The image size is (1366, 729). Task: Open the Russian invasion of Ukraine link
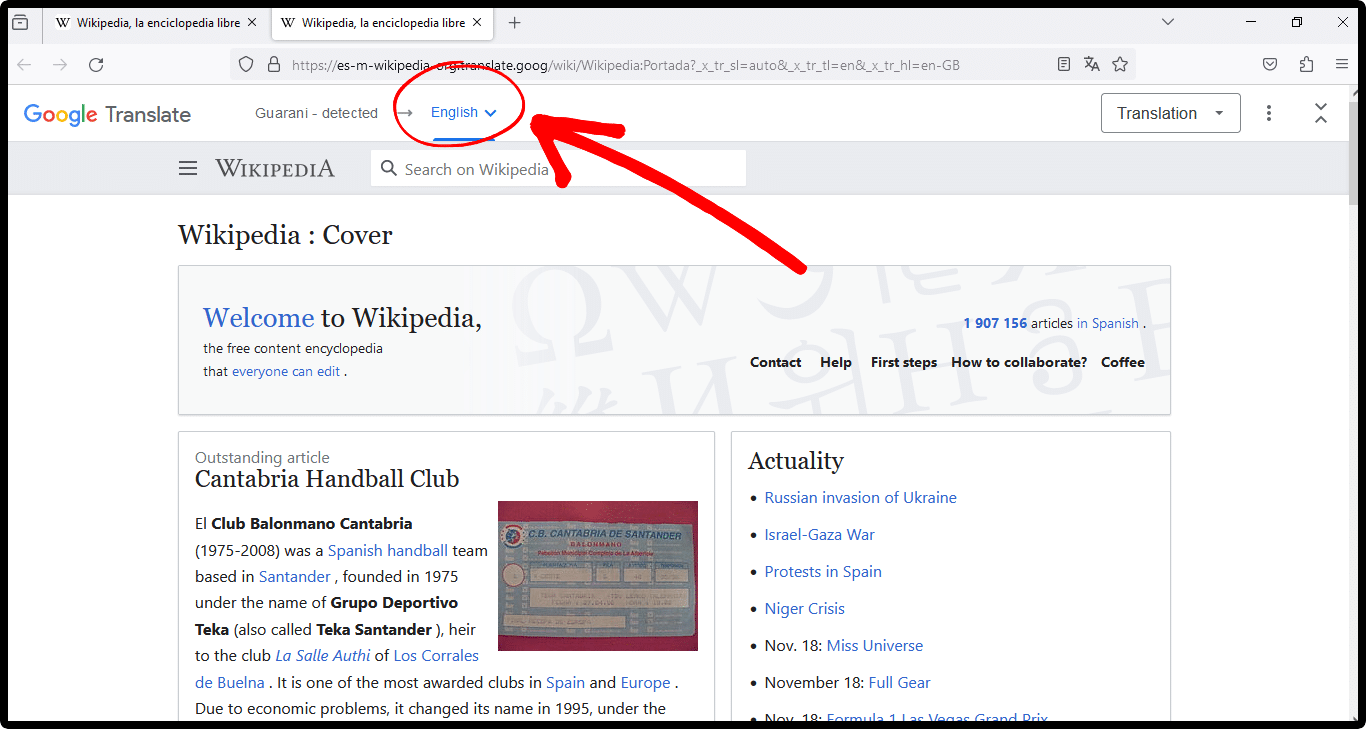click(x=860, y=498)
